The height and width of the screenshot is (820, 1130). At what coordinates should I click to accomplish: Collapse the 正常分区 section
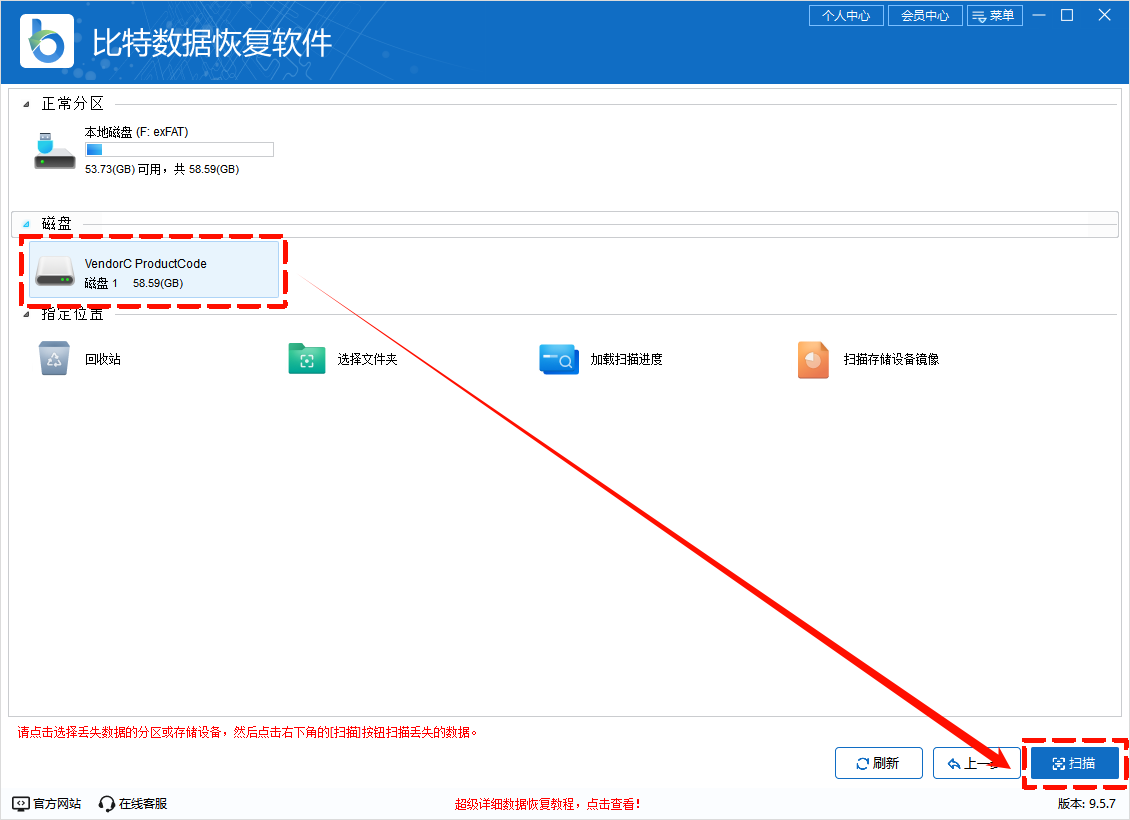(x=26, y=105)
